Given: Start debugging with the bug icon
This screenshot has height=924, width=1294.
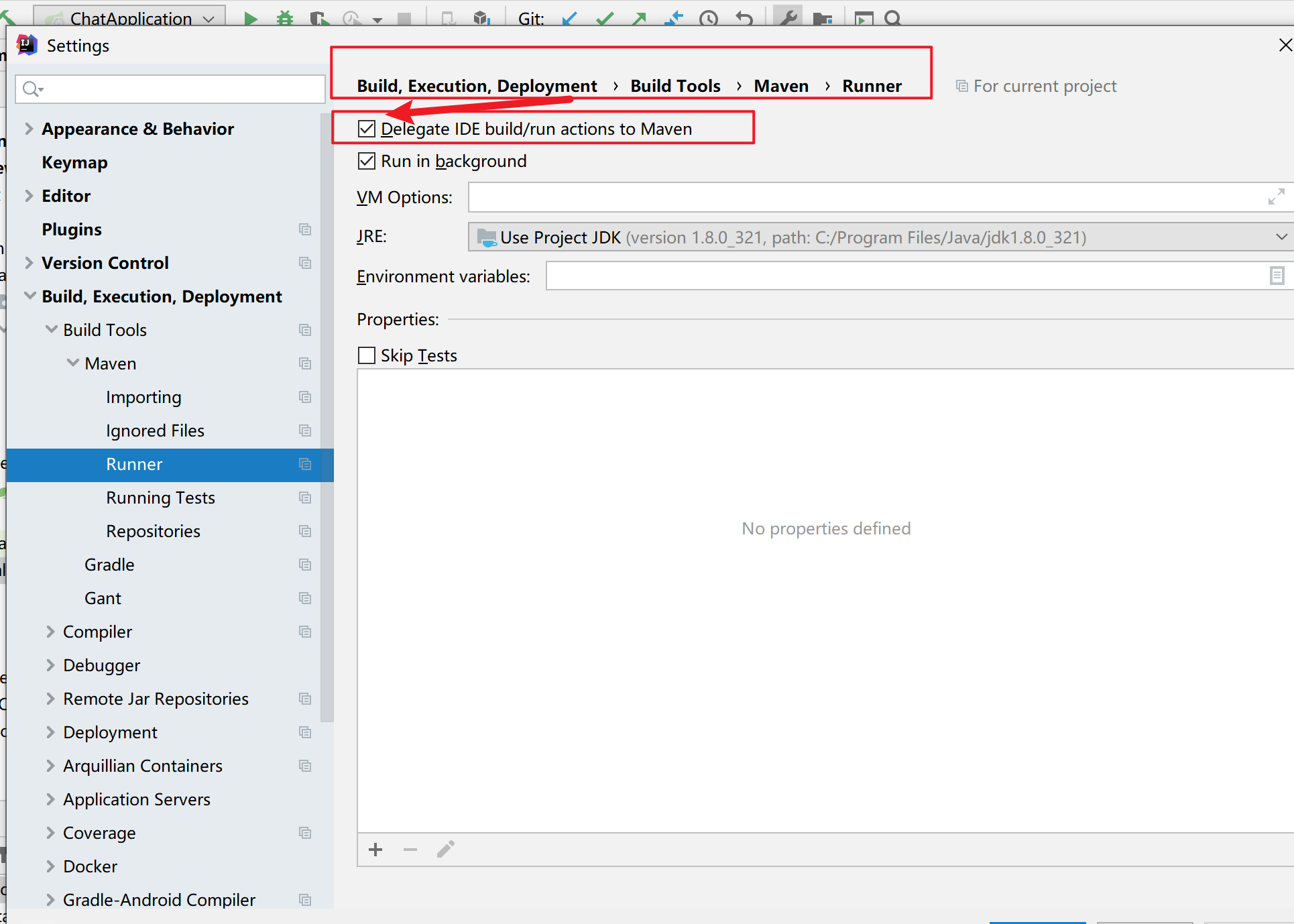Looking at the screenshot, I should coord(285,18).
